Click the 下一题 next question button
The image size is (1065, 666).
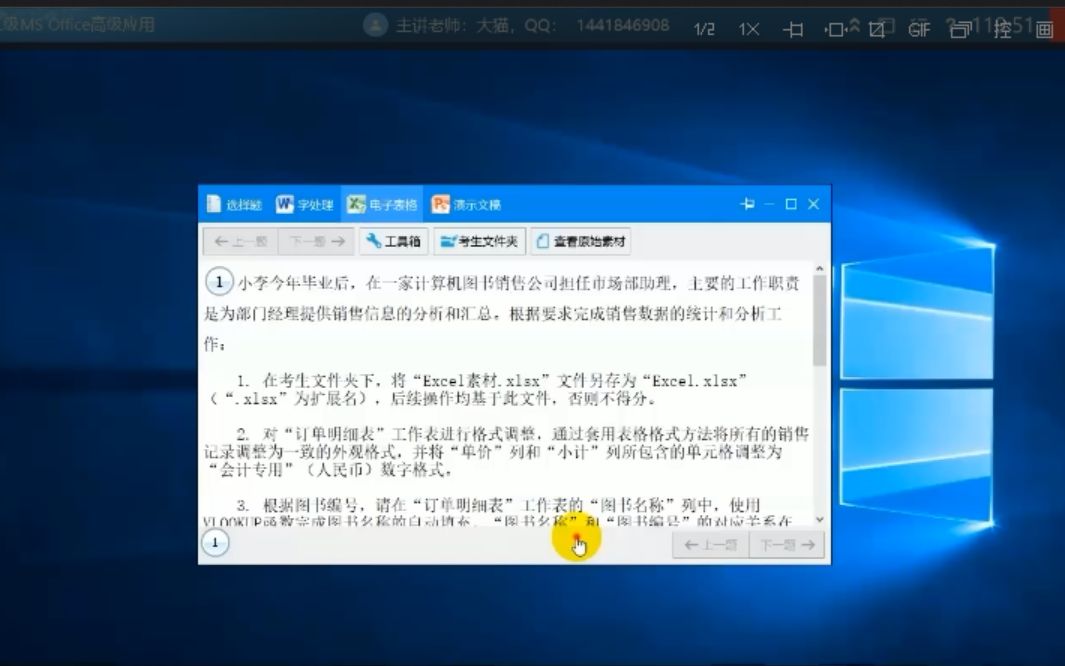[x=786, y=543]
